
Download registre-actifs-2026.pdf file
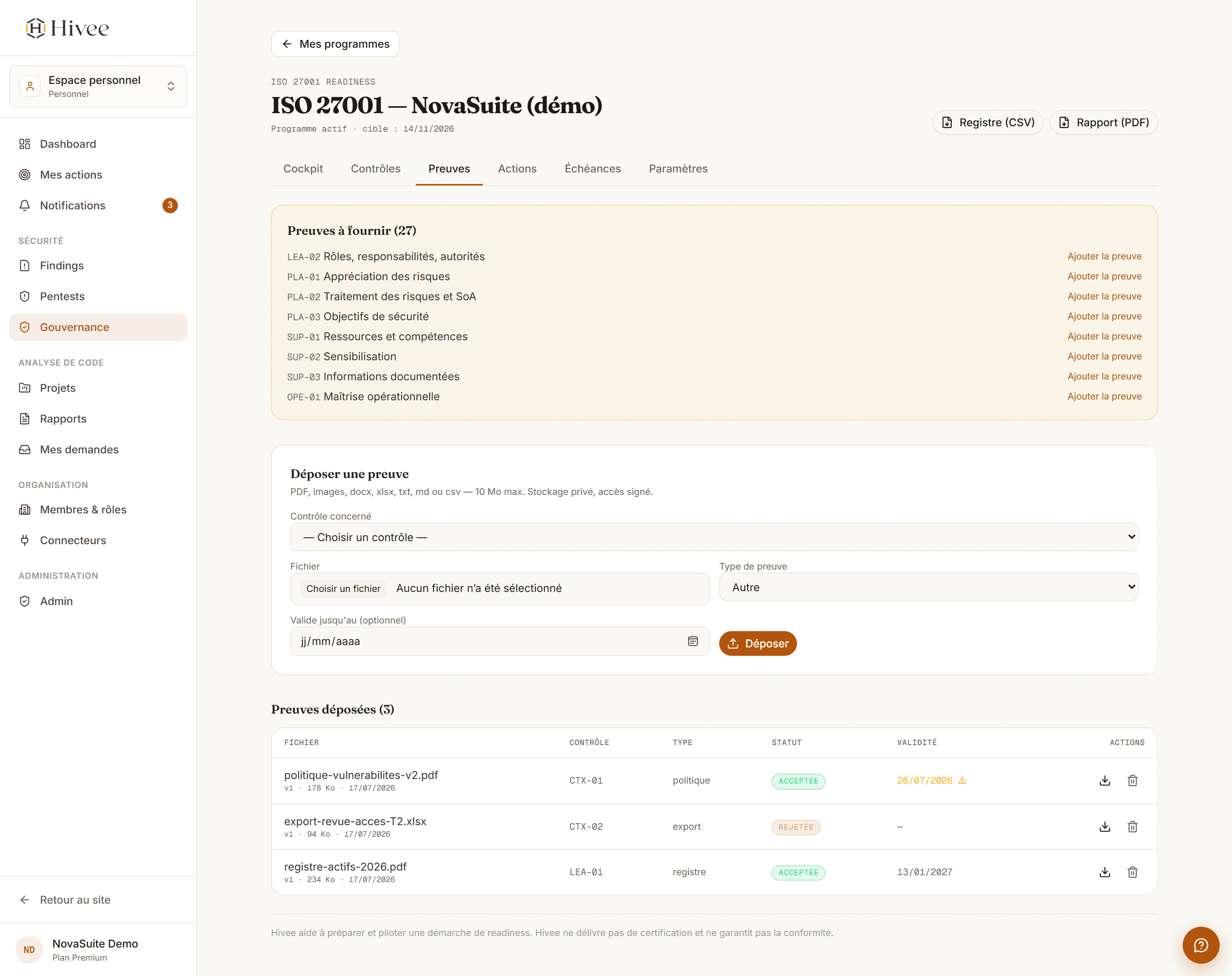[1105, 872]
